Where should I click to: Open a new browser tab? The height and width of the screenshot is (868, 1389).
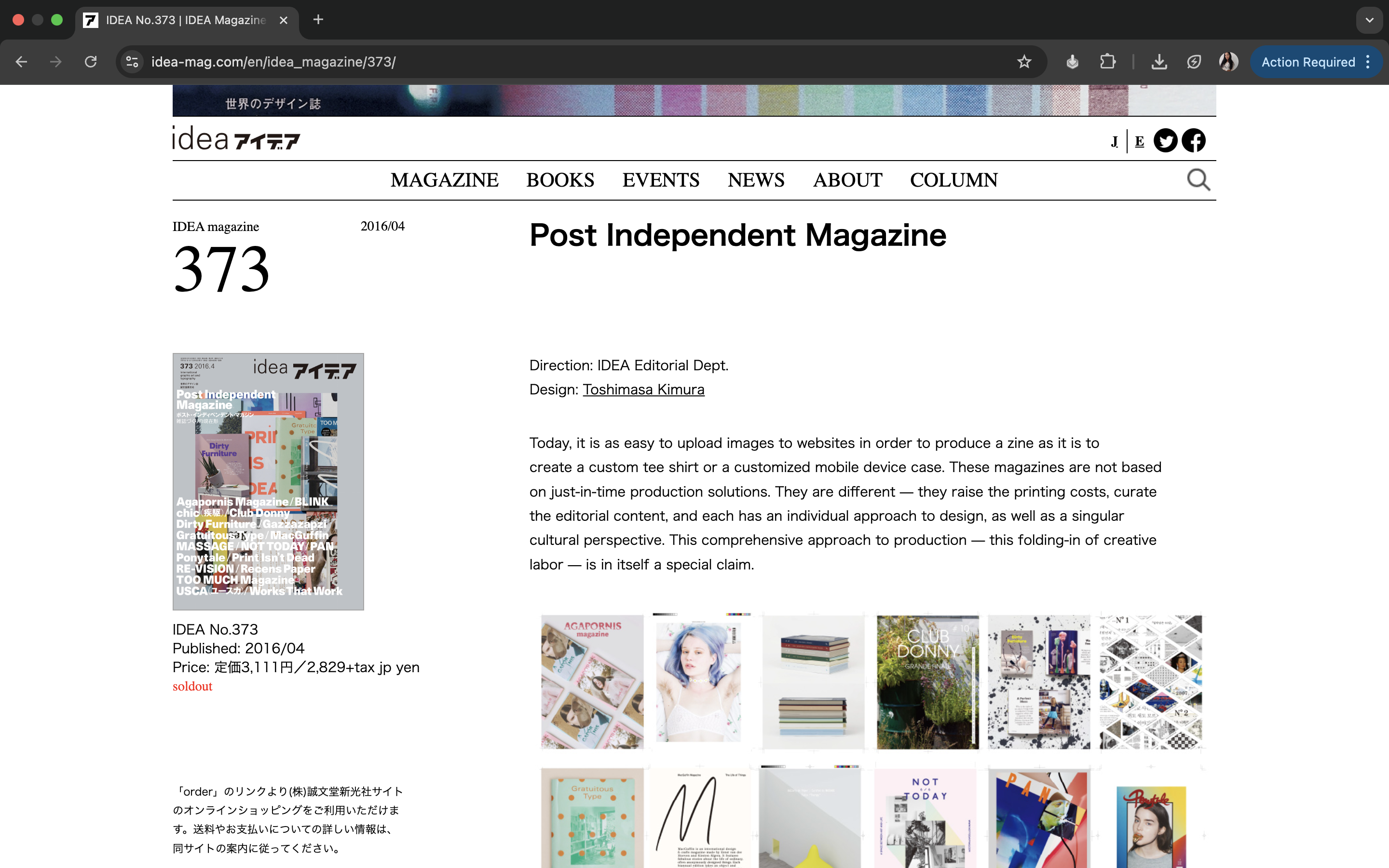point(318,20)
